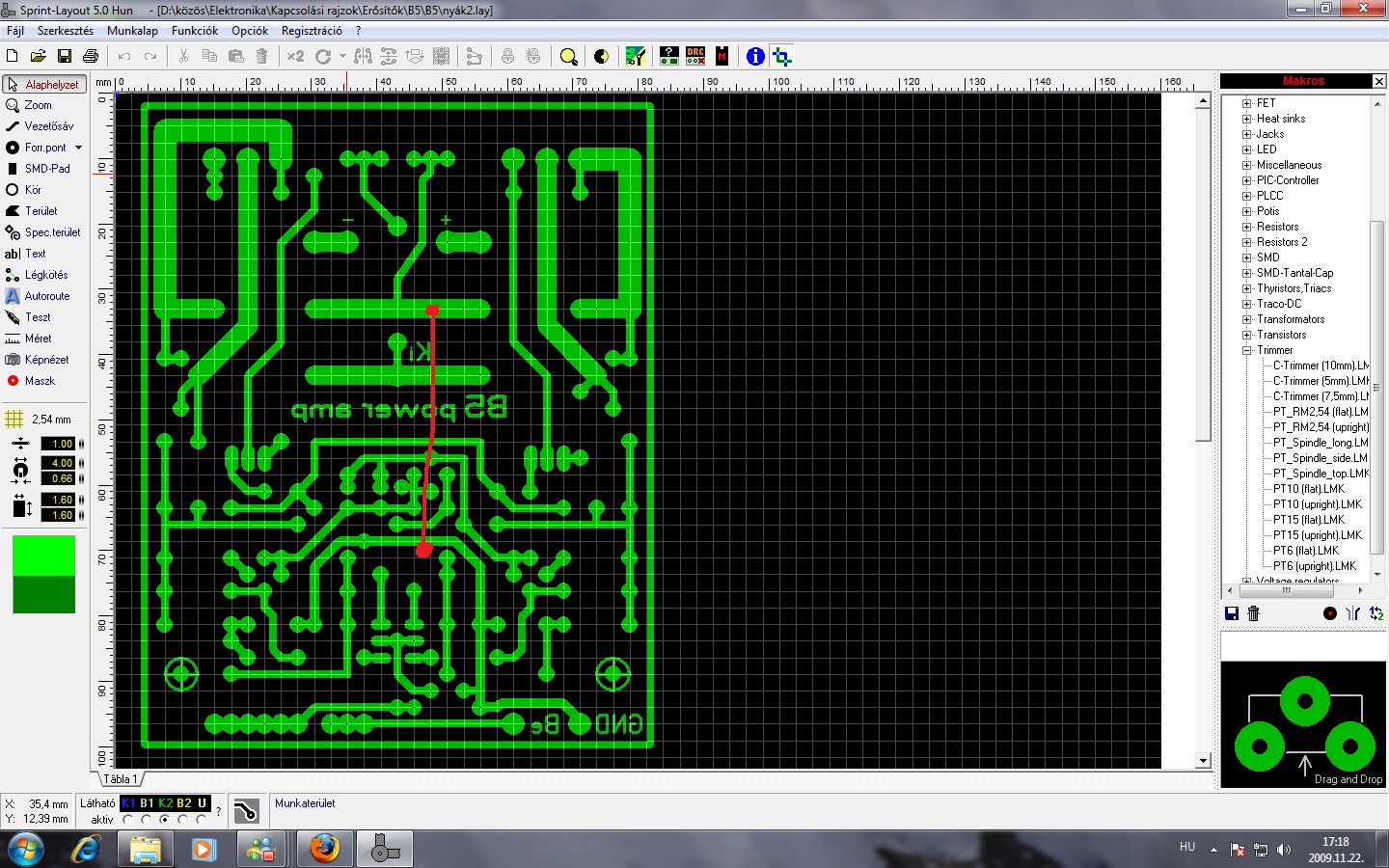Open a layout file with the folder icon

point(39,56)
